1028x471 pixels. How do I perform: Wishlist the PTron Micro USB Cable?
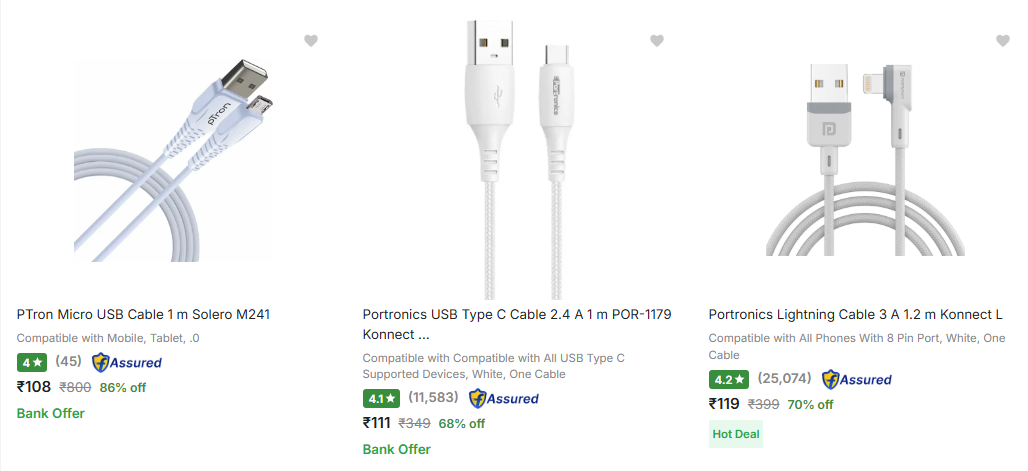coord(311,41)
